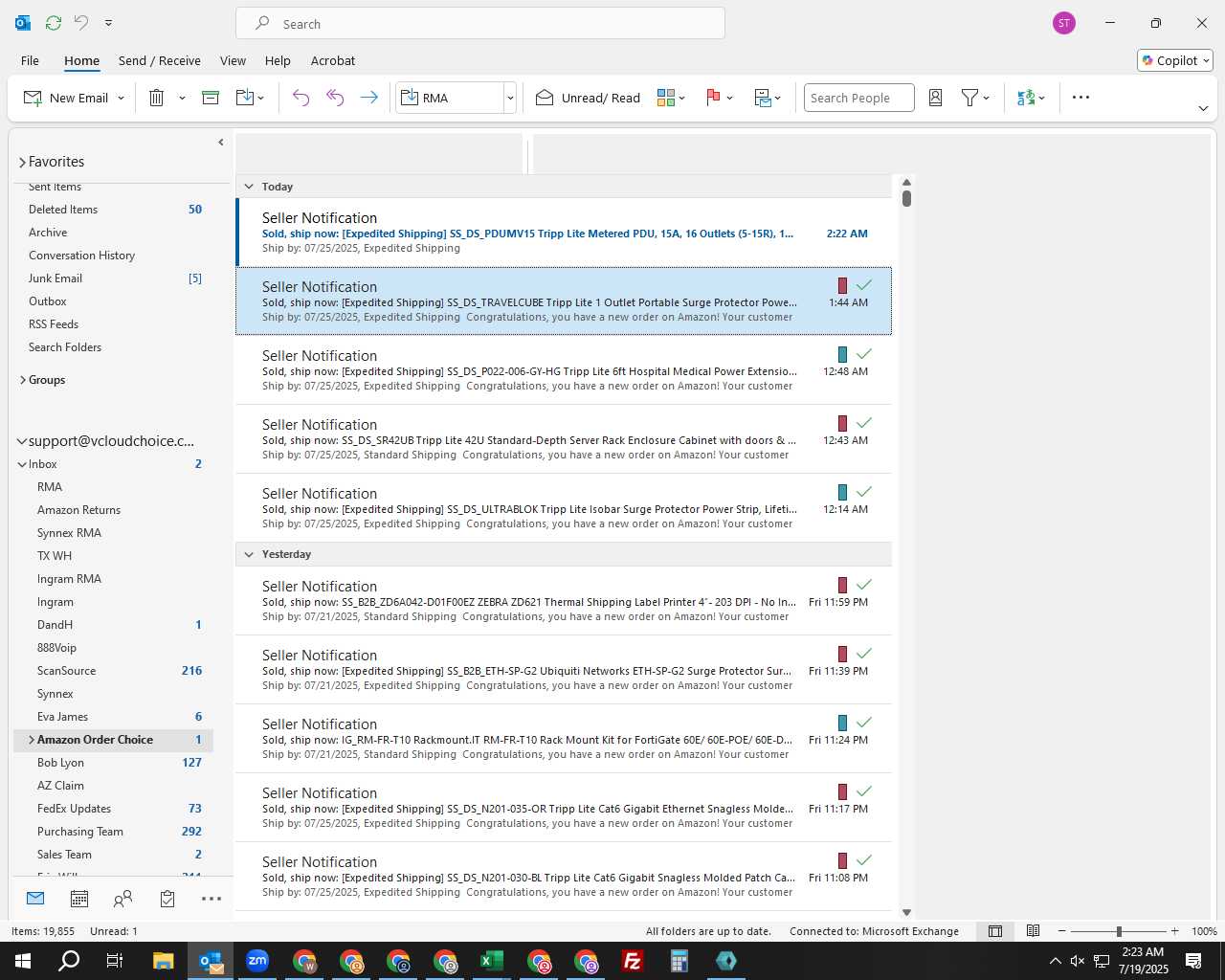
Task: Toggle complete checkmark on 12:48 AM email
Action: tap(864, 354)
